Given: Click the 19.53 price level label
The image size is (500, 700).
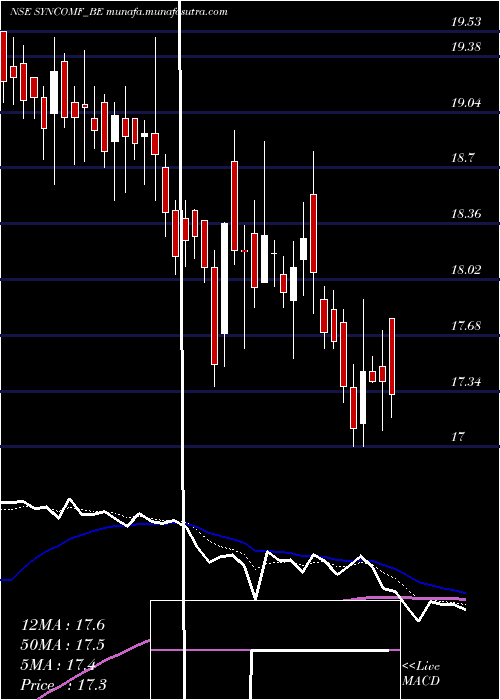Looking at the screenshot, I should coord(466,22).
